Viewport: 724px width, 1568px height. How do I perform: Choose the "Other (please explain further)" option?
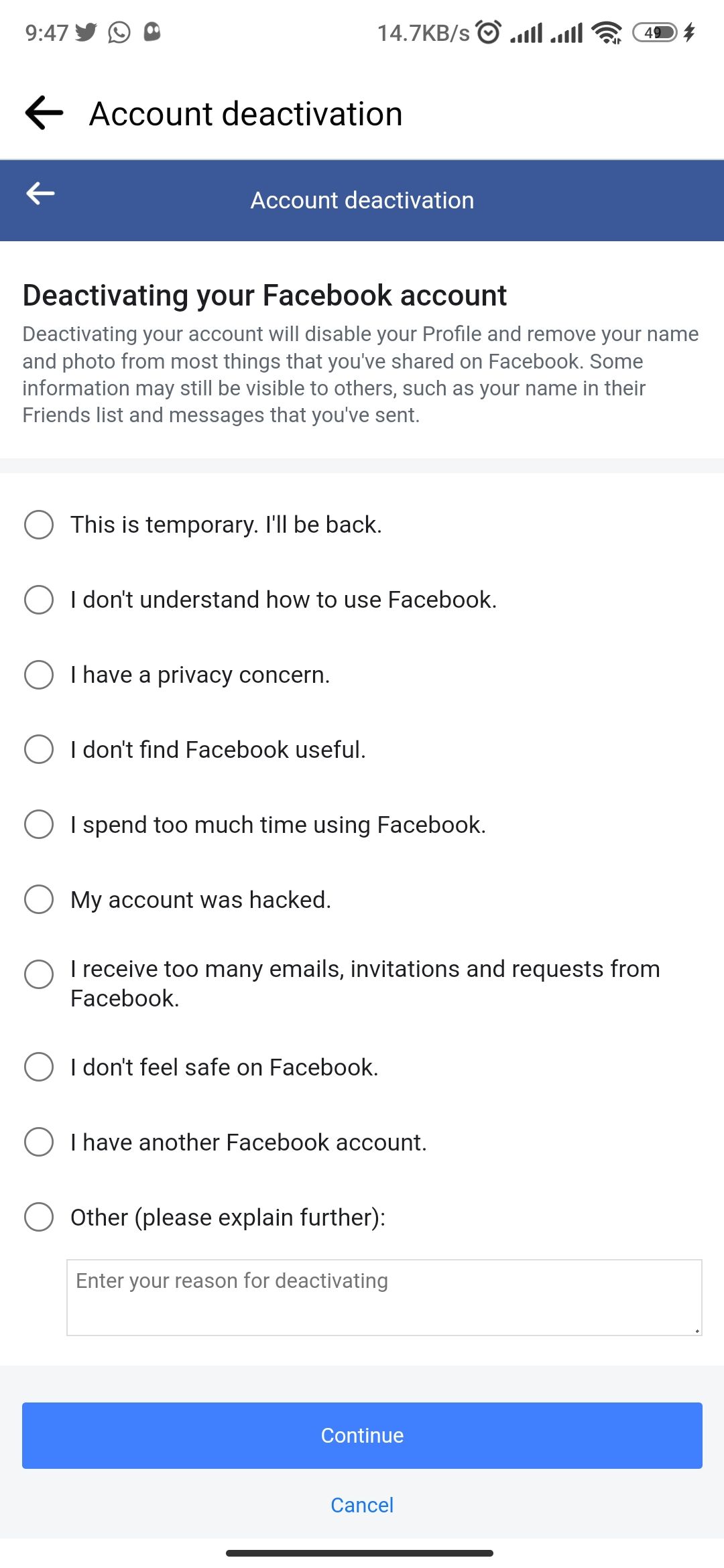pyautogui.click(x=39, y=1218)
